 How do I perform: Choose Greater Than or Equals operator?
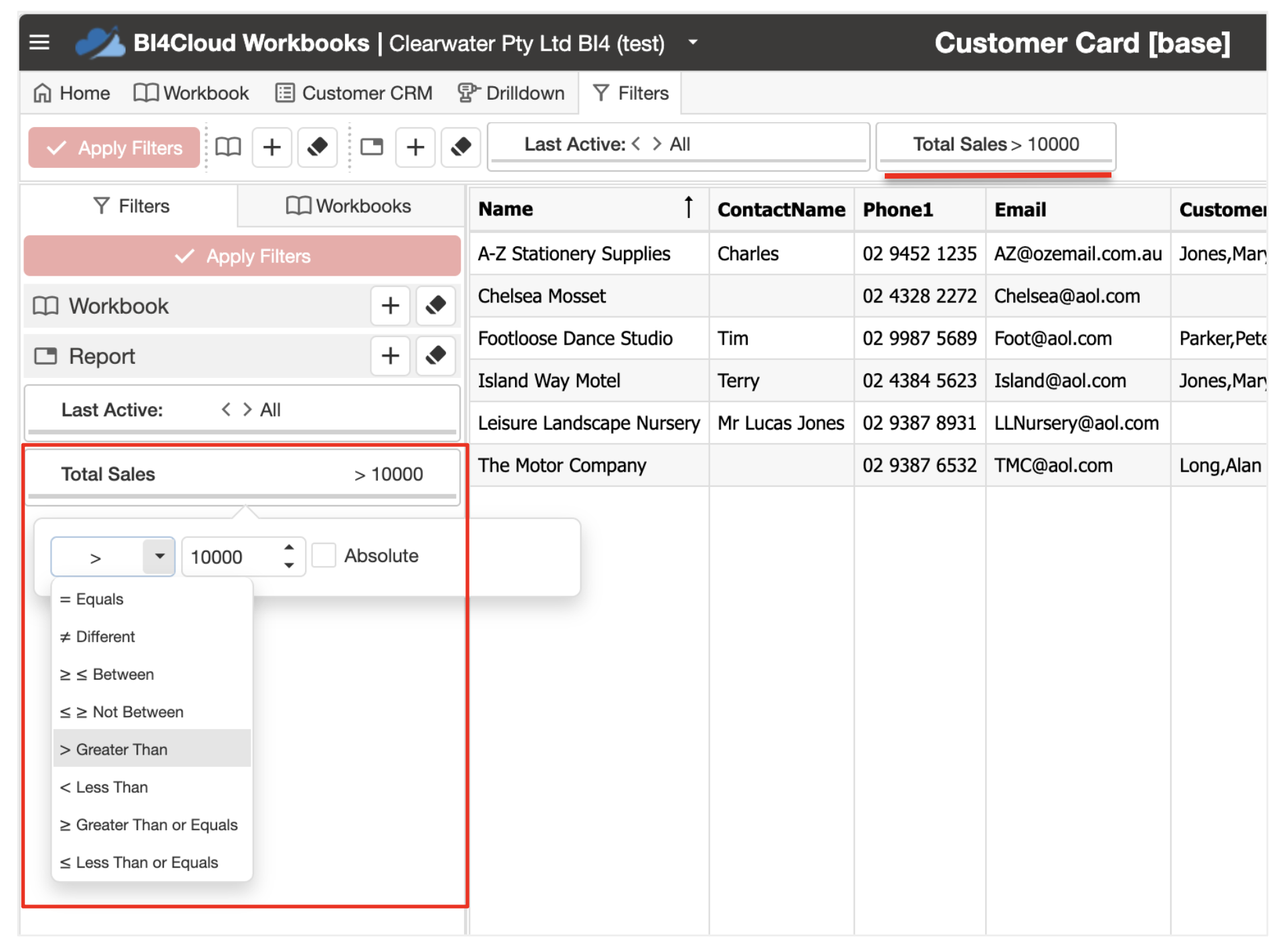coord(152,826)
